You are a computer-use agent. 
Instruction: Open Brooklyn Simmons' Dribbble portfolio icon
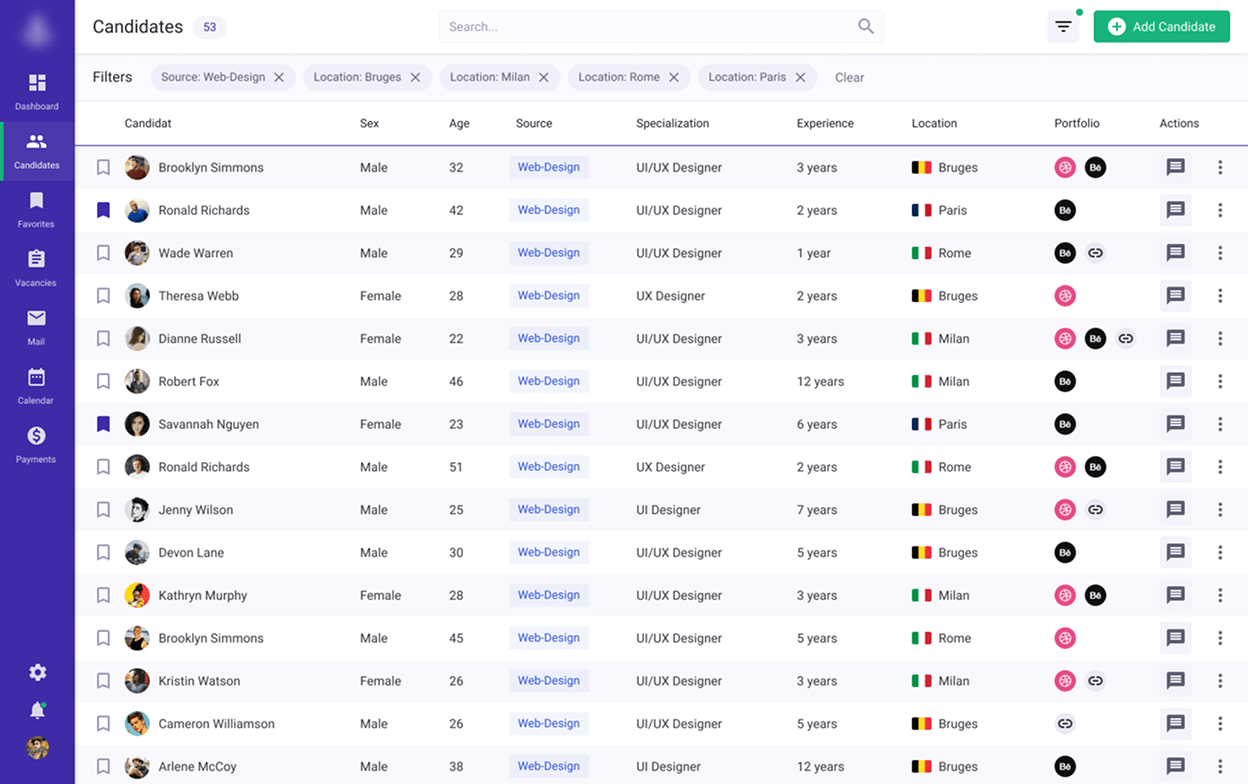[x=1064, y=167]
